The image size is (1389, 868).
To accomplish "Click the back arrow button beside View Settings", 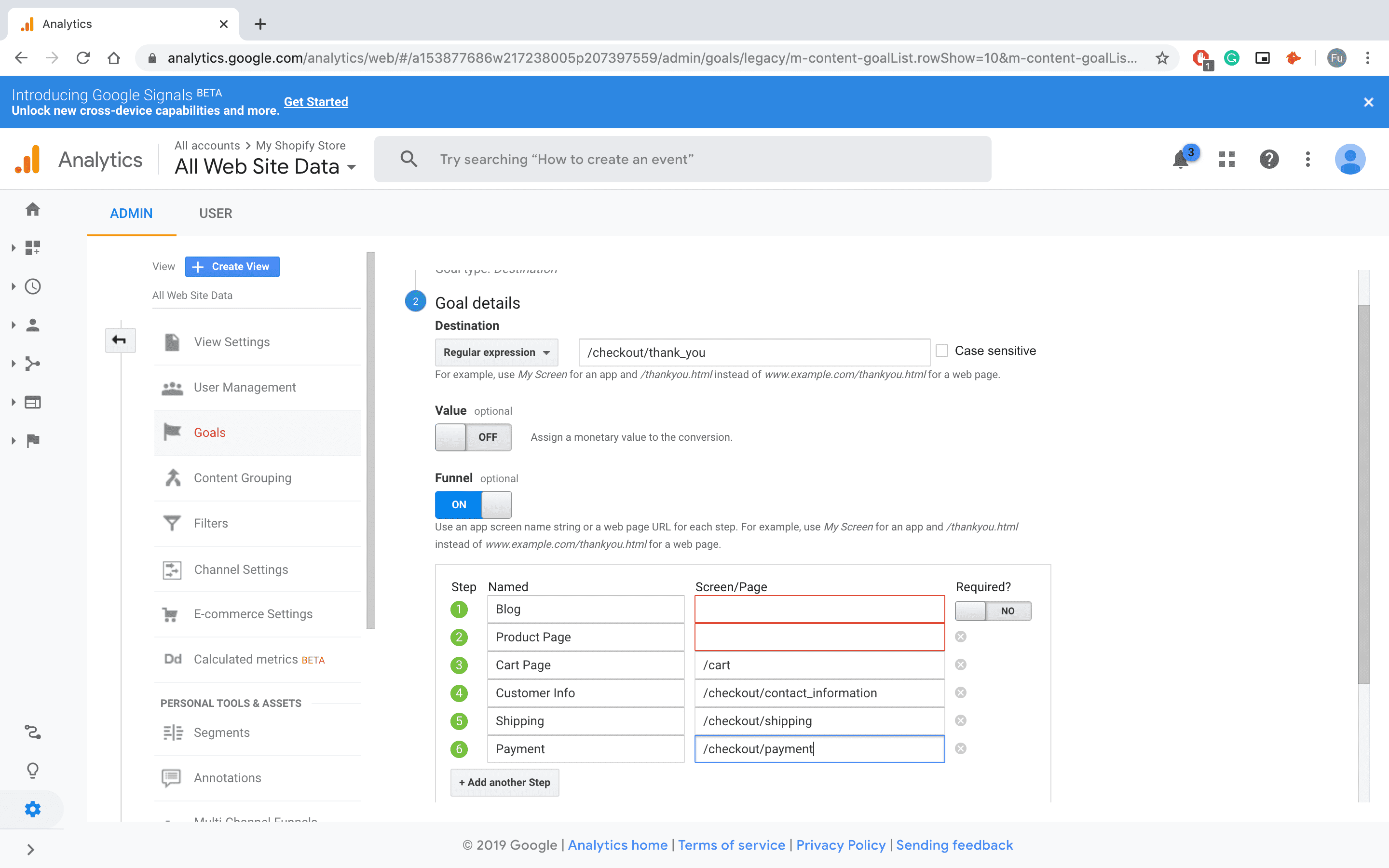I will click(x=120, y=340).
